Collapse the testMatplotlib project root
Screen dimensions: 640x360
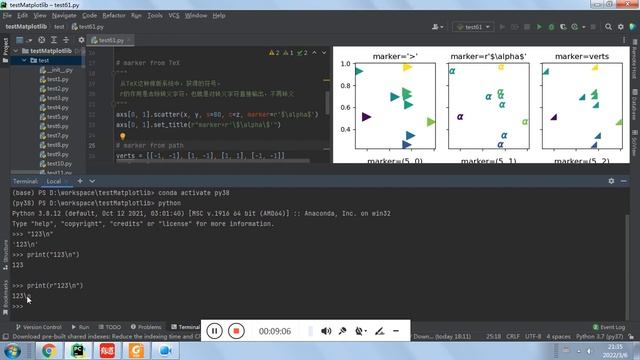[x=16, y=51]
